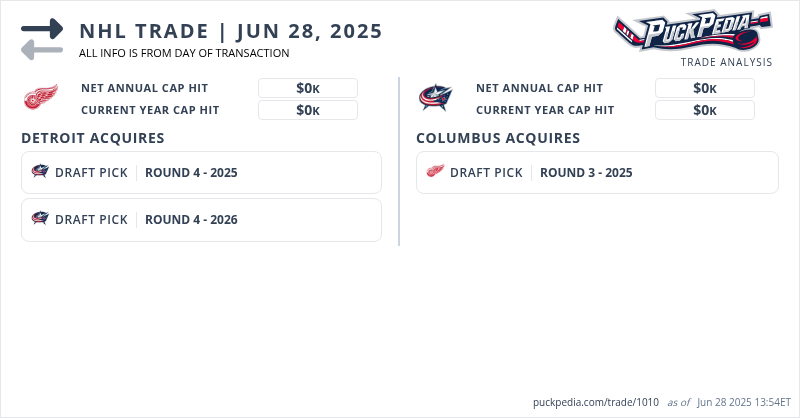Select Columbus's Current Year Cap Hit value box
This screenshot has height=418, width=800.
click(x=704, y=110)
